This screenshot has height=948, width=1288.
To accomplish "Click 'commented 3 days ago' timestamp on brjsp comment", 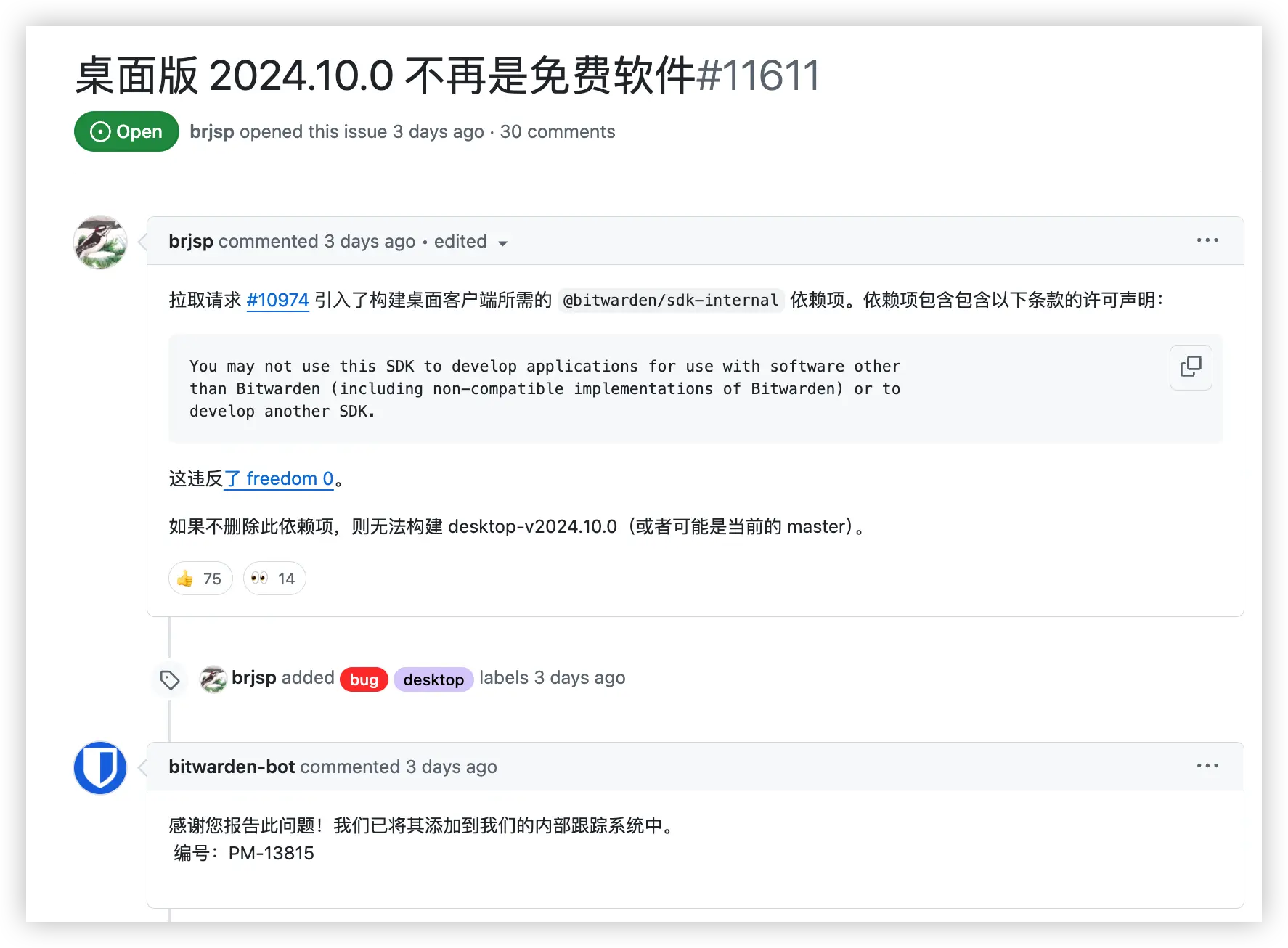I will pyautogui.click(x=317, y=241).
